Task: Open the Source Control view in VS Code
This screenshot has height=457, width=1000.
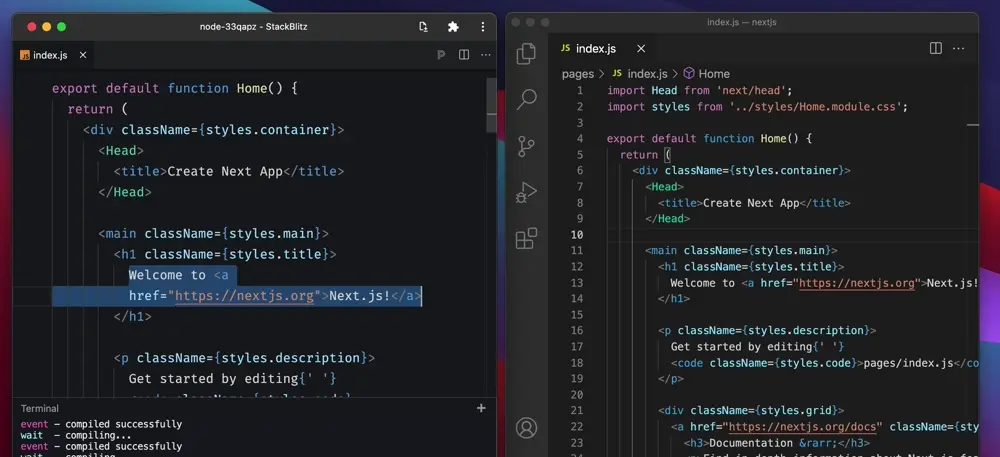Action: coord(526,147)
